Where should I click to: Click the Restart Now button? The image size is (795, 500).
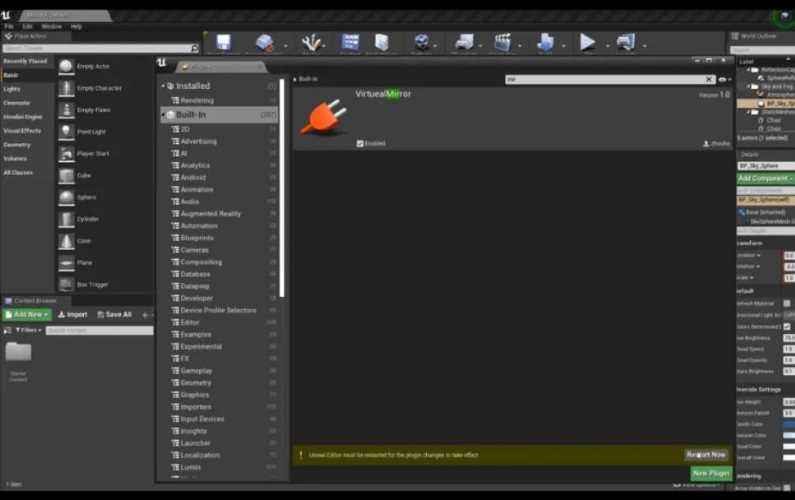[x=706, y=455]
